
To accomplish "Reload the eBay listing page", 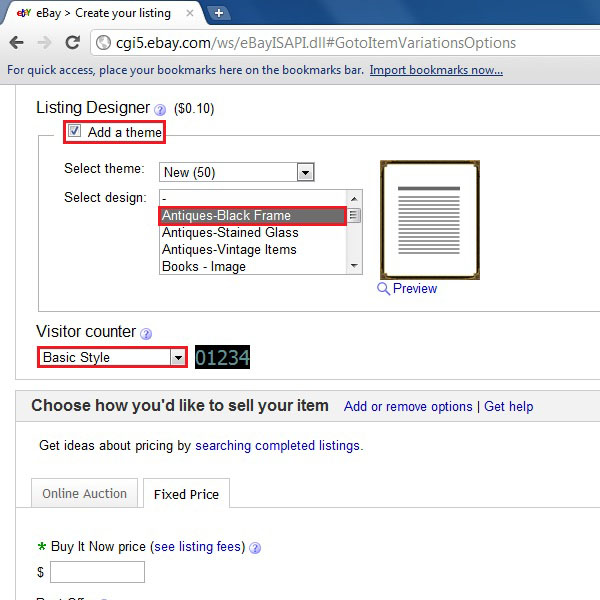I will coord(72,42).
